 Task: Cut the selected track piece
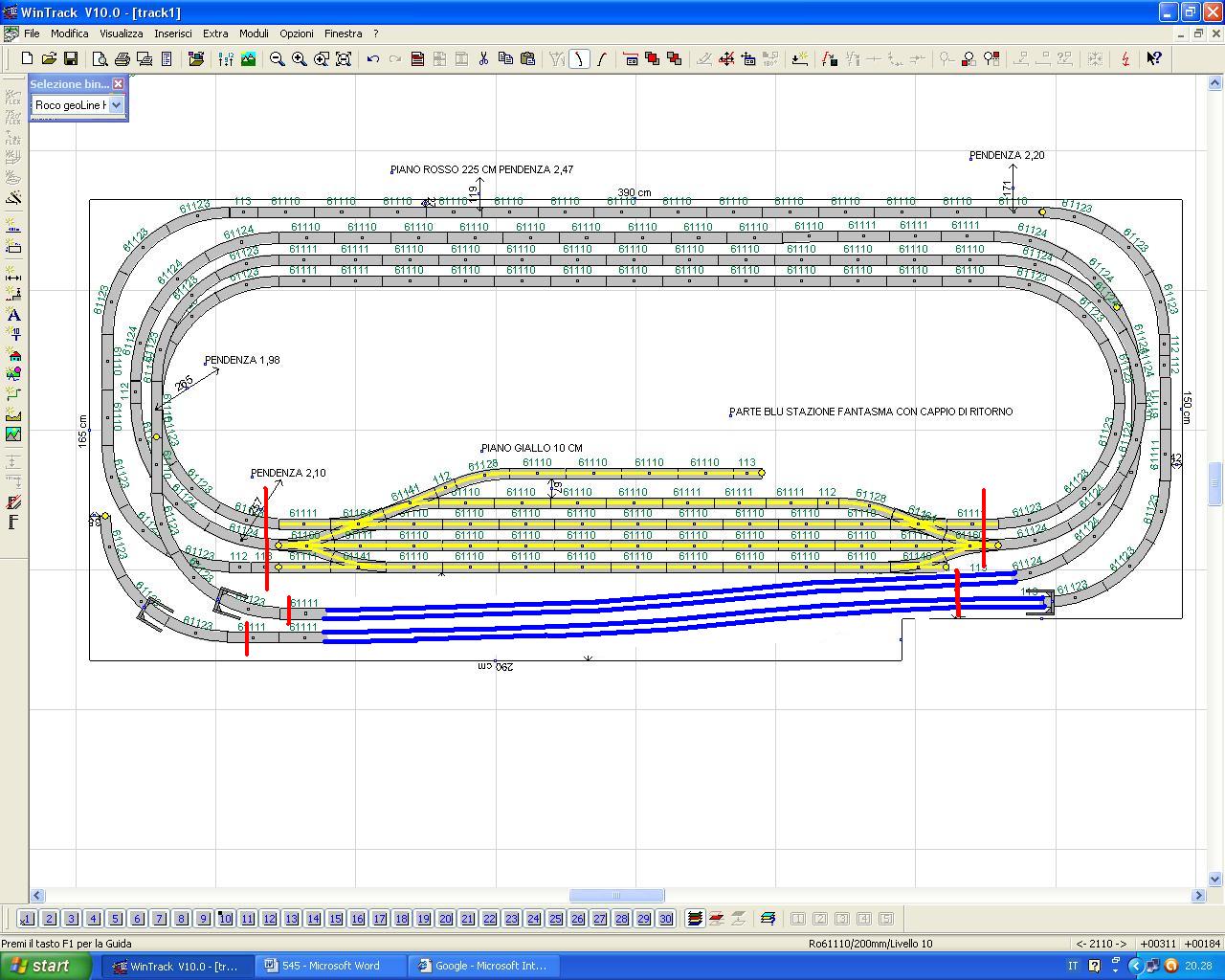tap(484, 58)
